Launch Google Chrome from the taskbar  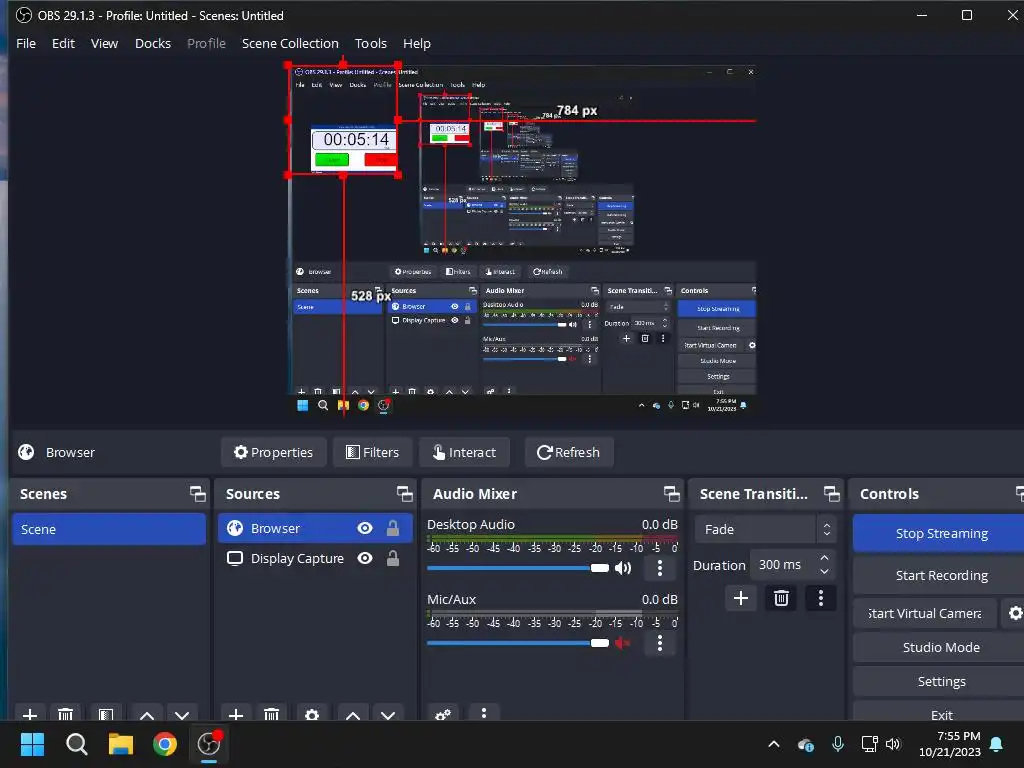[x=165, y=744]
